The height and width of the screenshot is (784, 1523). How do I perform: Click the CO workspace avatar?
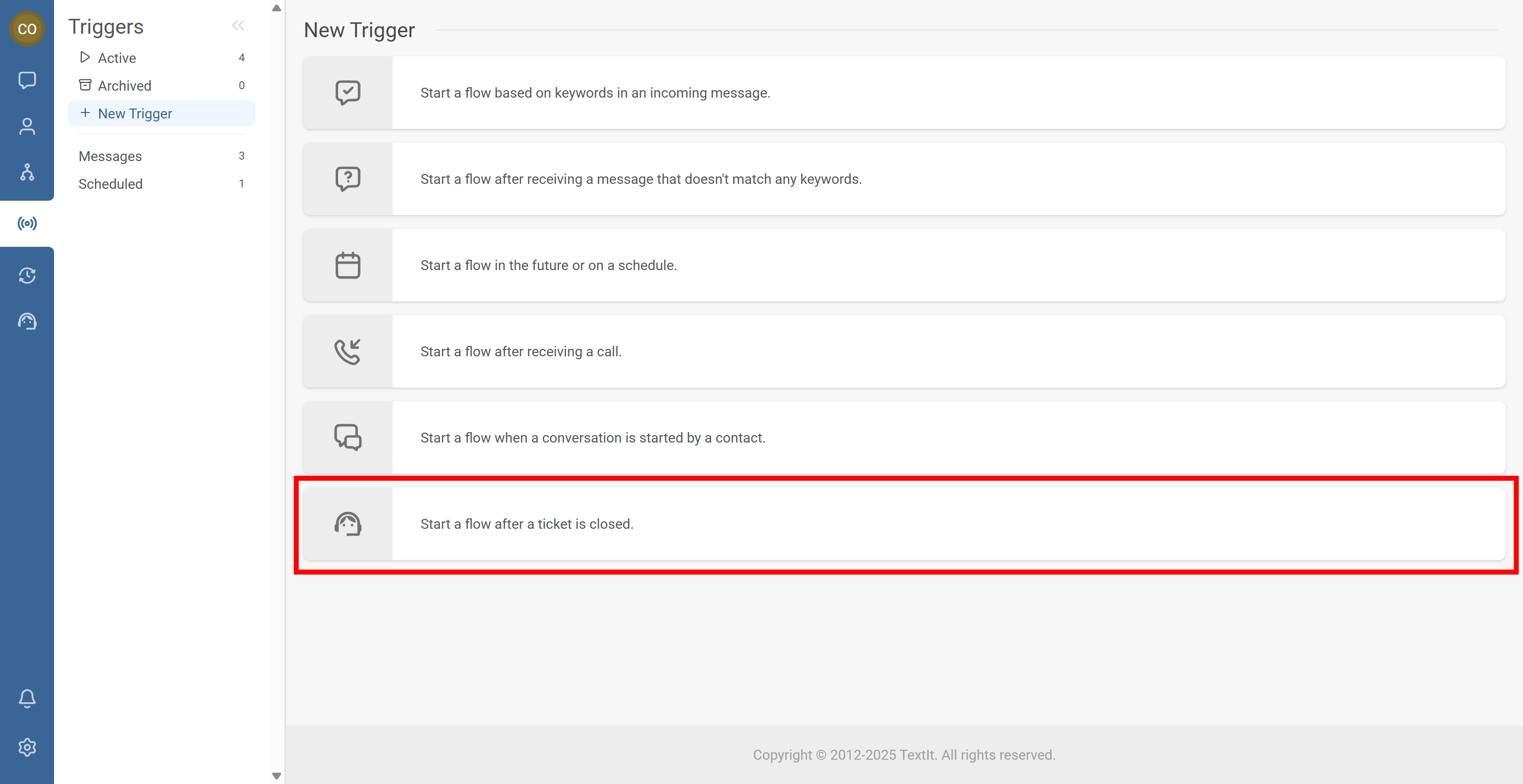click(27, 28)
